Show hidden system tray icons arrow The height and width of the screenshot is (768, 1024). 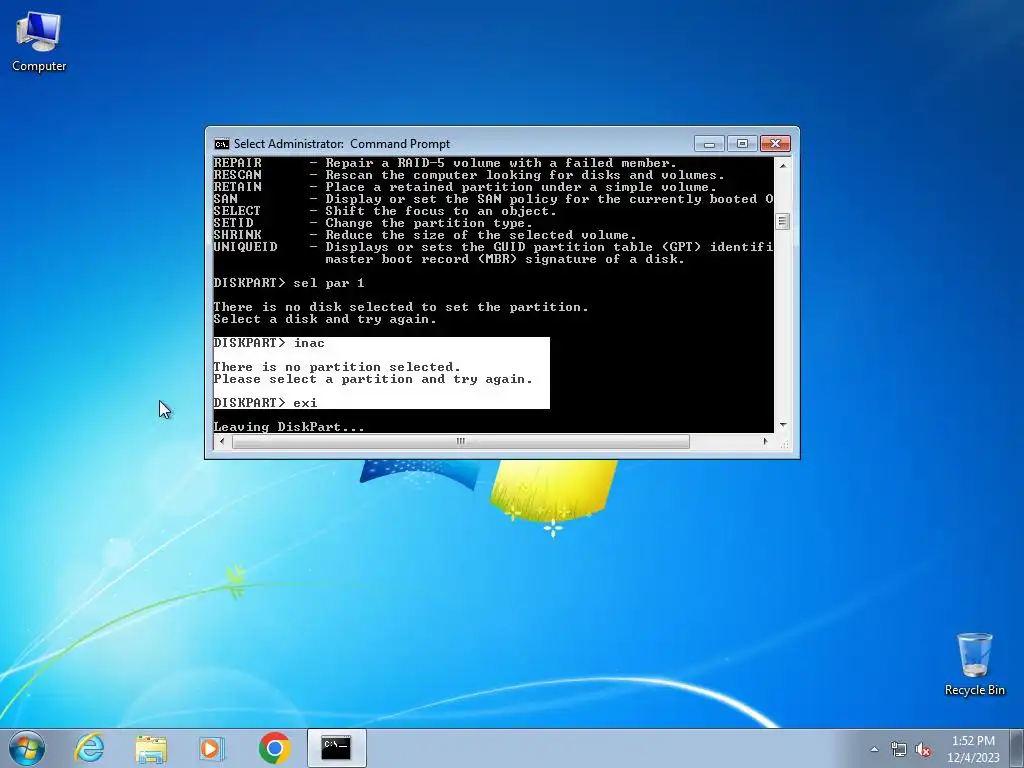(874, 750)
